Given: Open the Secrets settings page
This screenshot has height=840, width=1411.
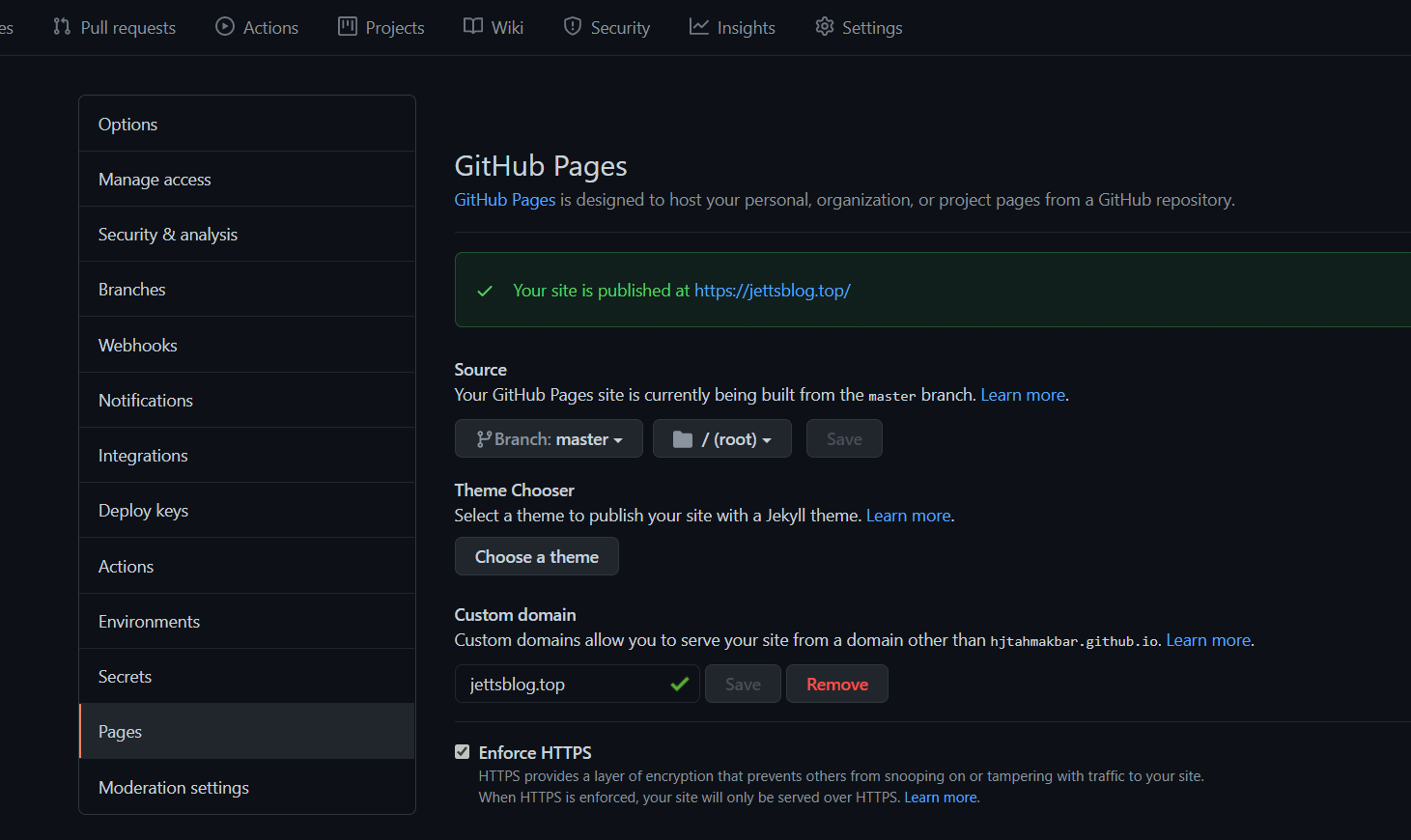Looking at the screenshot, I should pyautogui.click(x=125, y=677).
